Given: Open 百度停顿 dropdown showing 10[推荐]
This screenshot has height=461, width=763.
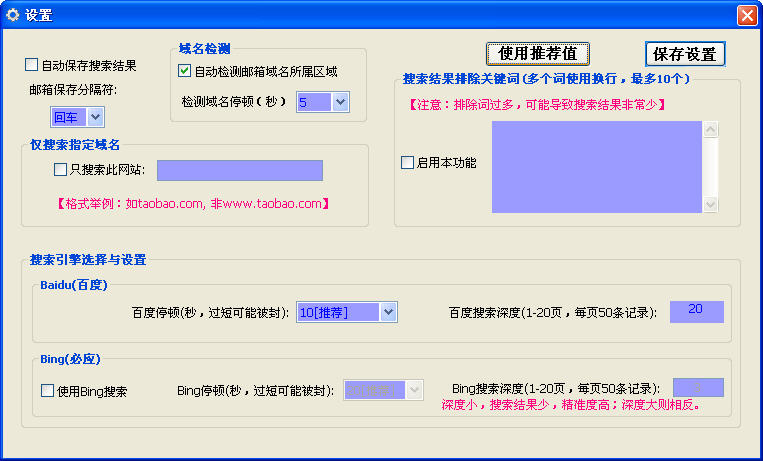Looking at the screenshot, I should [388, 313].
